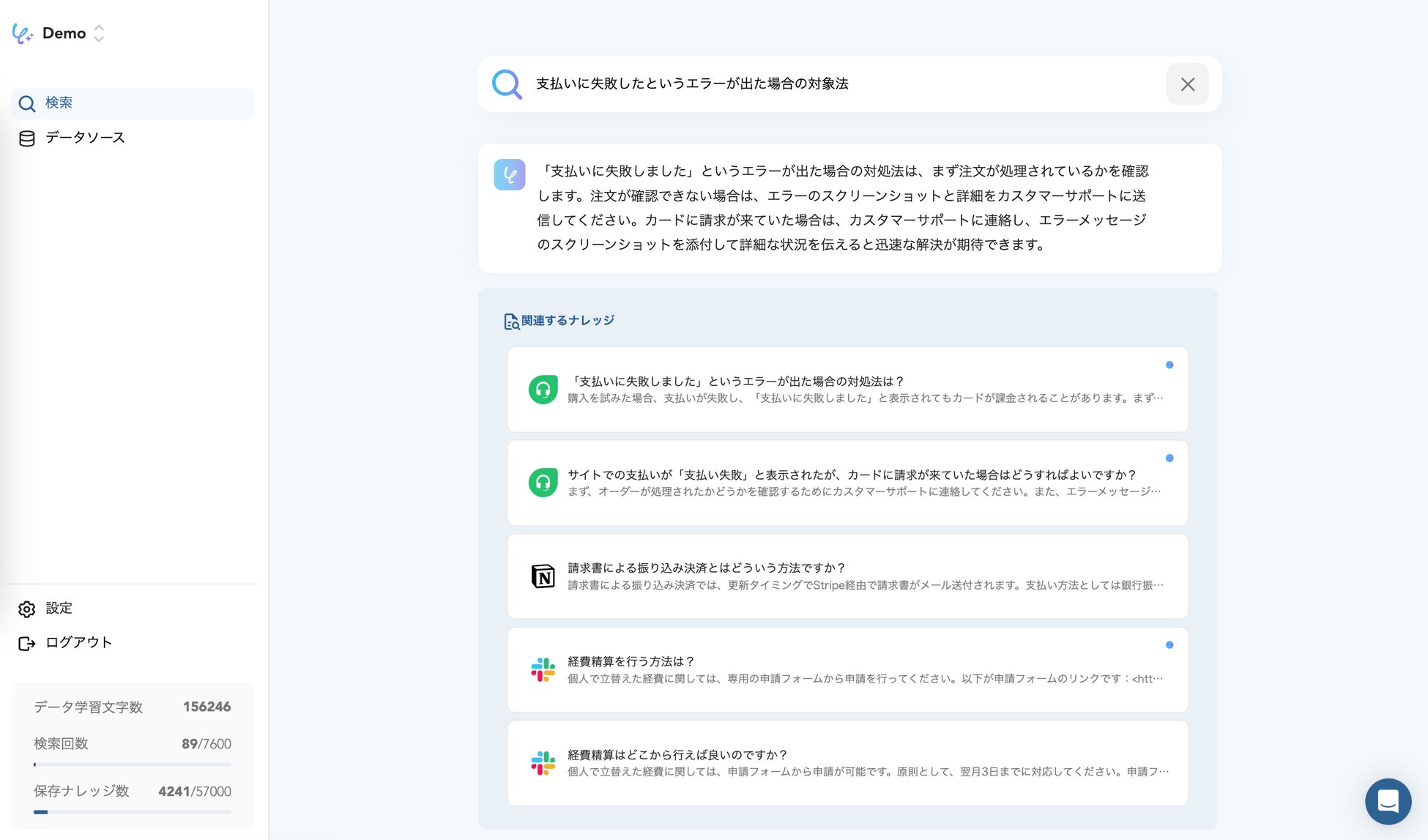This screenshot has width=1428, height=840.
Task: Click blue dot on 経費精算を行う方法 card
Action: pyautogui.click(x=1169, y=645)
